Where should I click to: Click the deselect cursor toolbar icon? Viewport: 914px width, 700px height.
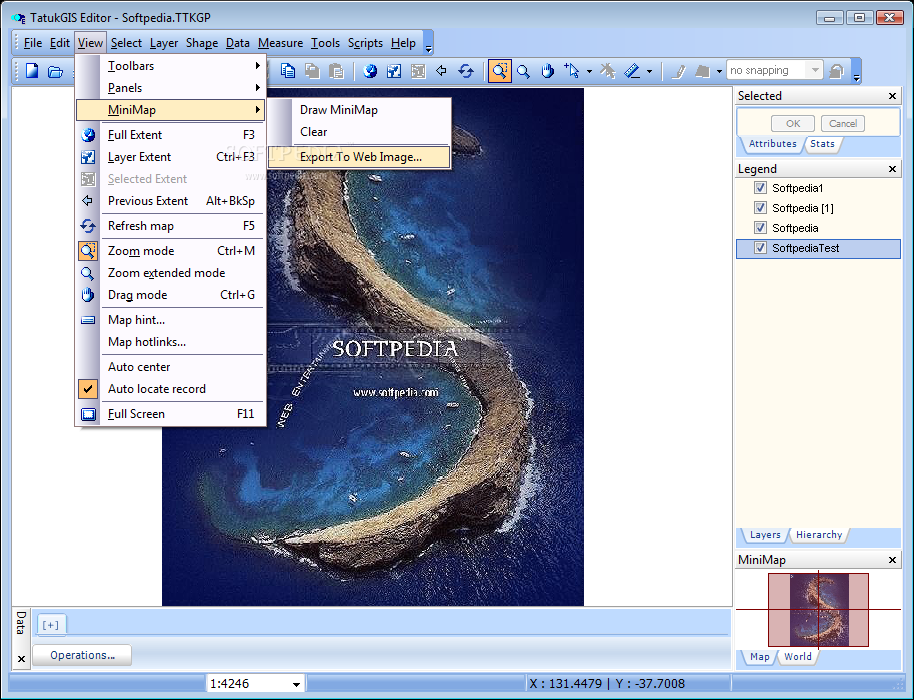click(x=608, y=71)
